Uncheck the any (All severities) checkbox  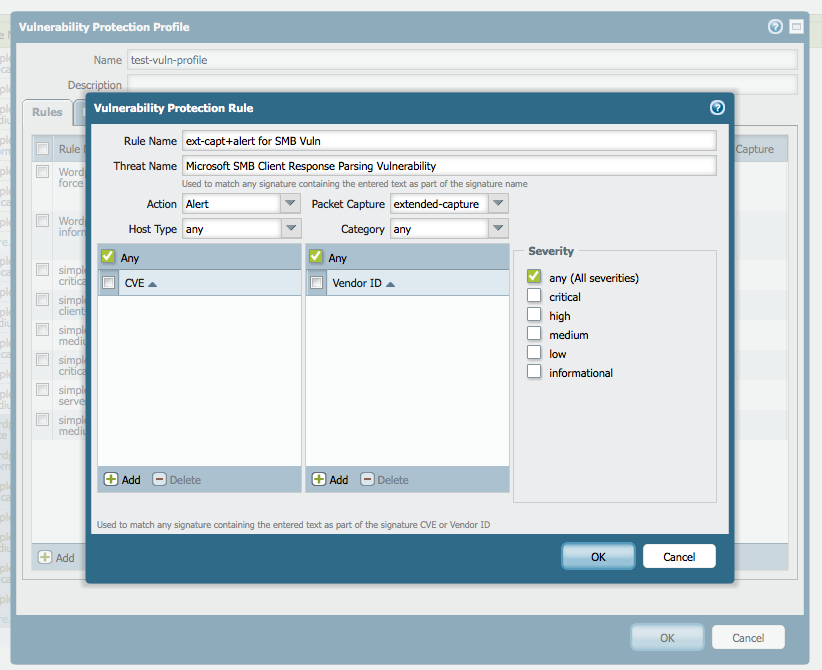point(534,276)
